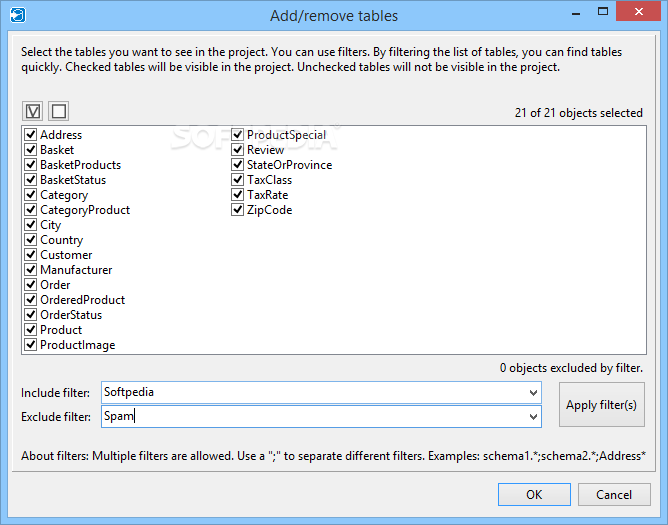Toggle the StateOrProvince table checkbox
668x525 pixels.
point(237,164)
